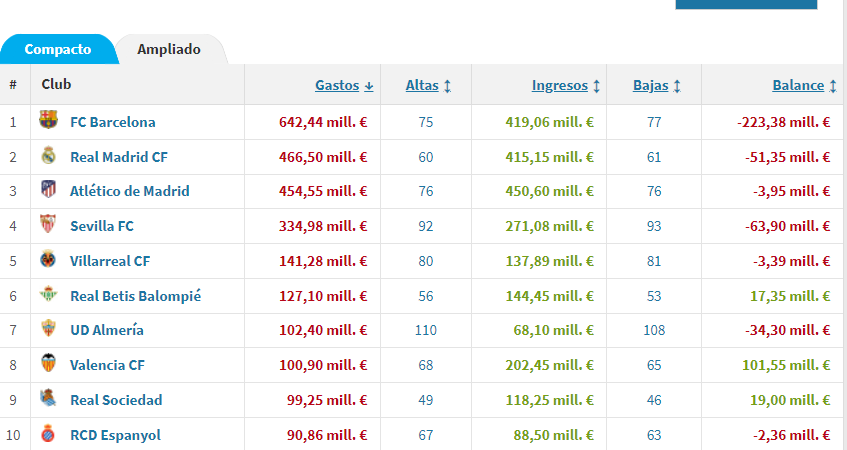Click Real Madrid's -51,35 mill. € balance

click(x=788, y=157)
